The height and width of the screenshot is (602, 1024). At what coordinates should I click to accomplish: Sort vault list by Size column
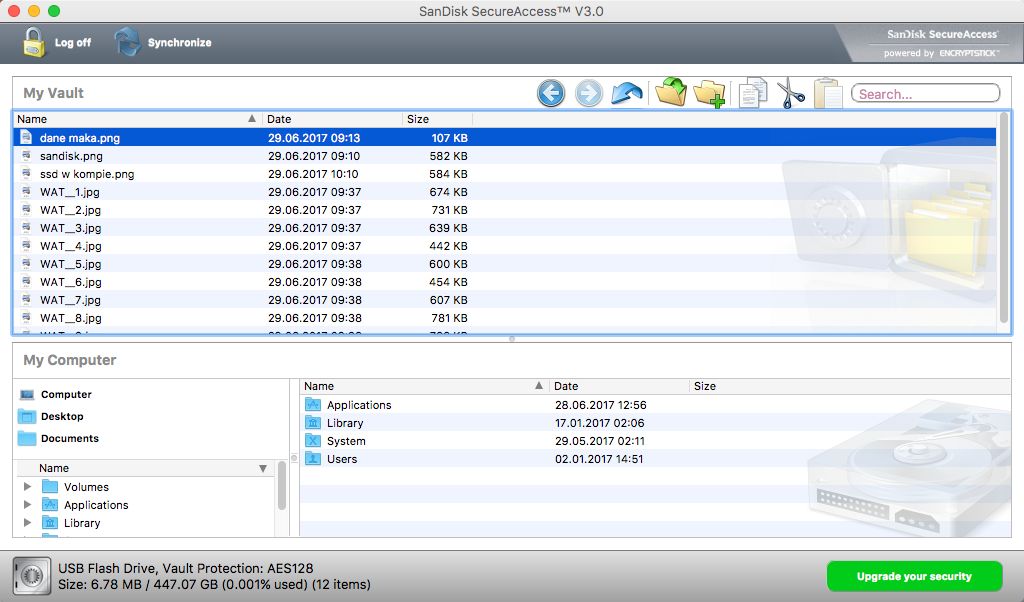tap(437, 119)
